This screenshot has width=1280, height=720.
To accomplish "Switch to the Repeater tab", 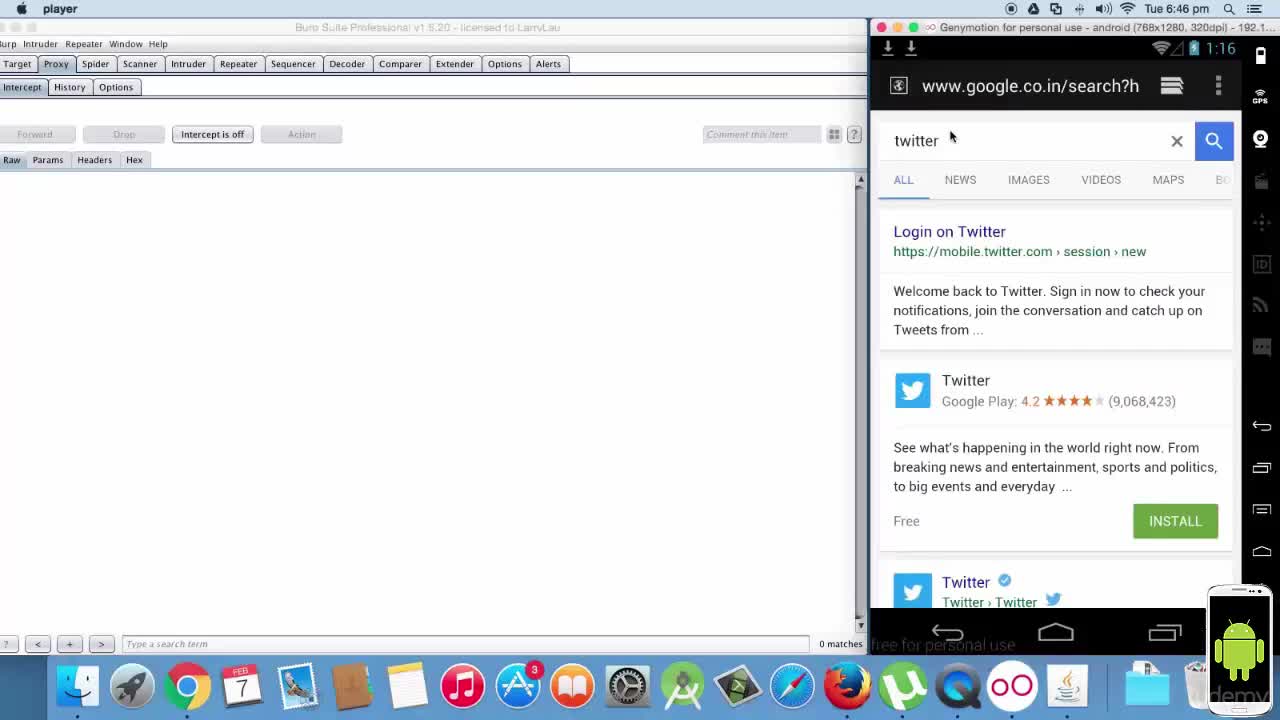I will point(238,64).
